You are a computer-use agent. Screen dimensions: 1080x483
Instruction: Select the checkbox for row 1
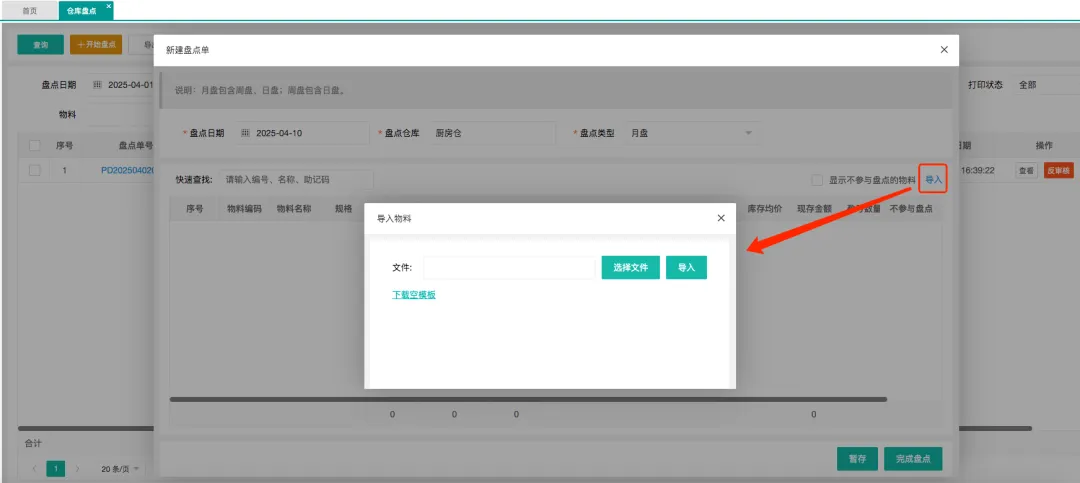pos(35,170)
